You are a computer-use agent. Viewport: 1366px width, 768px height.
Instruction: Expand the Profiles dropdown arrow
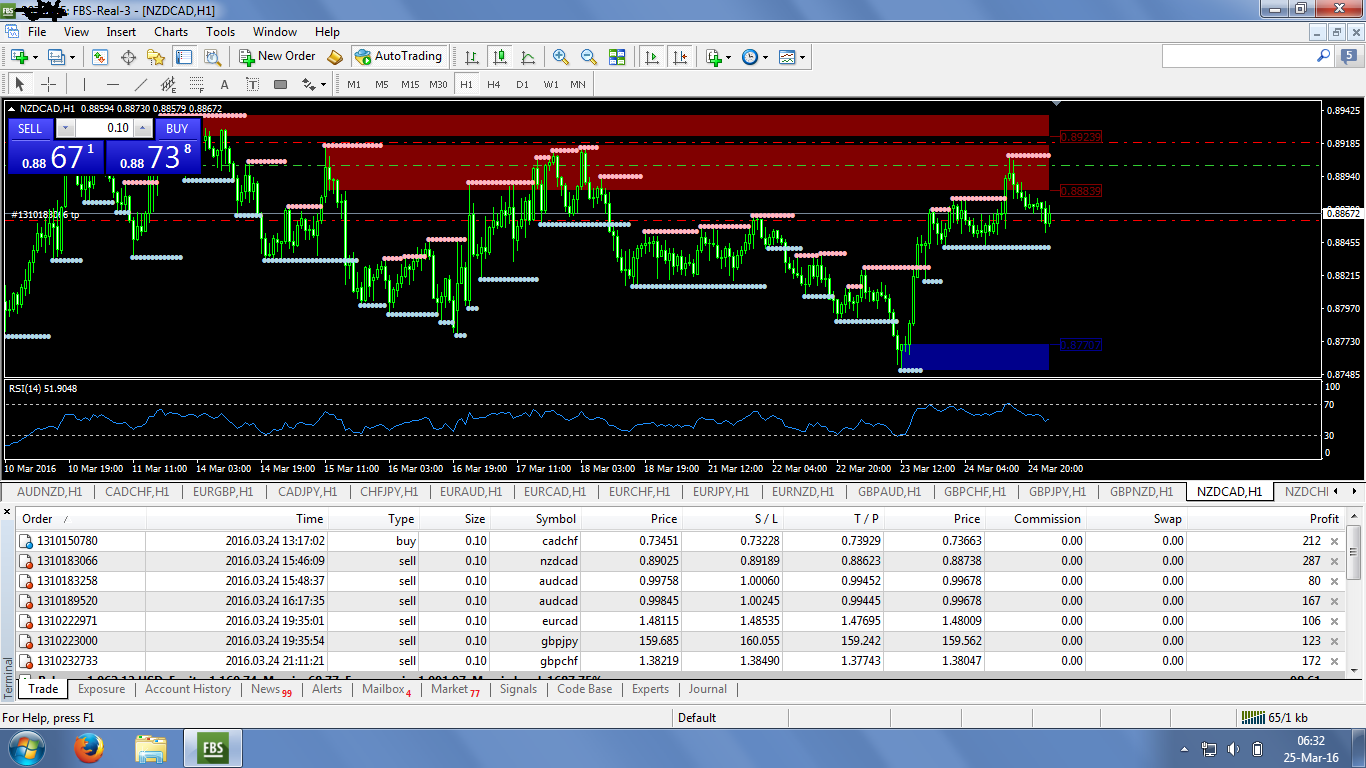[x=72, y=57]
